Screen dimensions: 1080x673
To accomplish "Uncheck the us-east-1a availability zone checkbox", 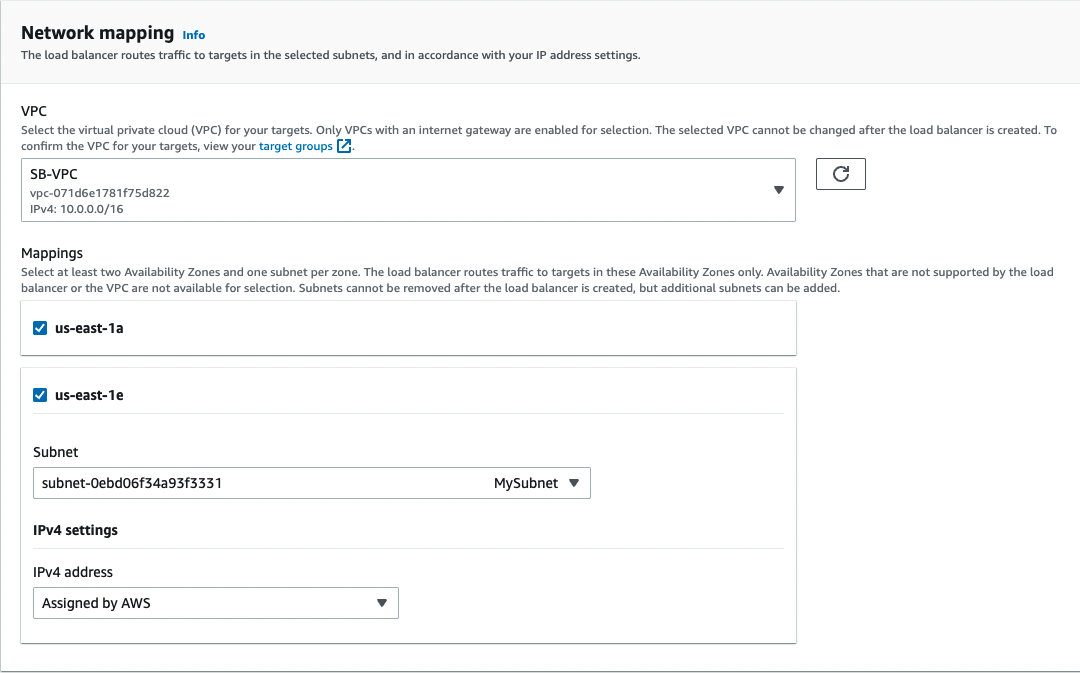I will click(x=40, y=327).
